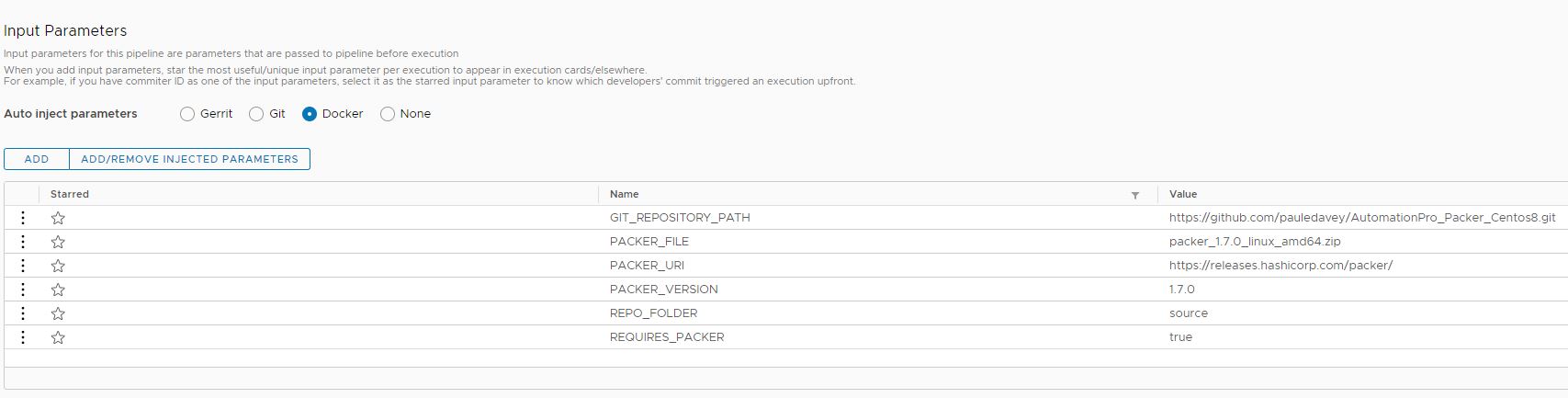Click the ADD button
Viewport: 1568px width, 398px height.
pos(37,159)
